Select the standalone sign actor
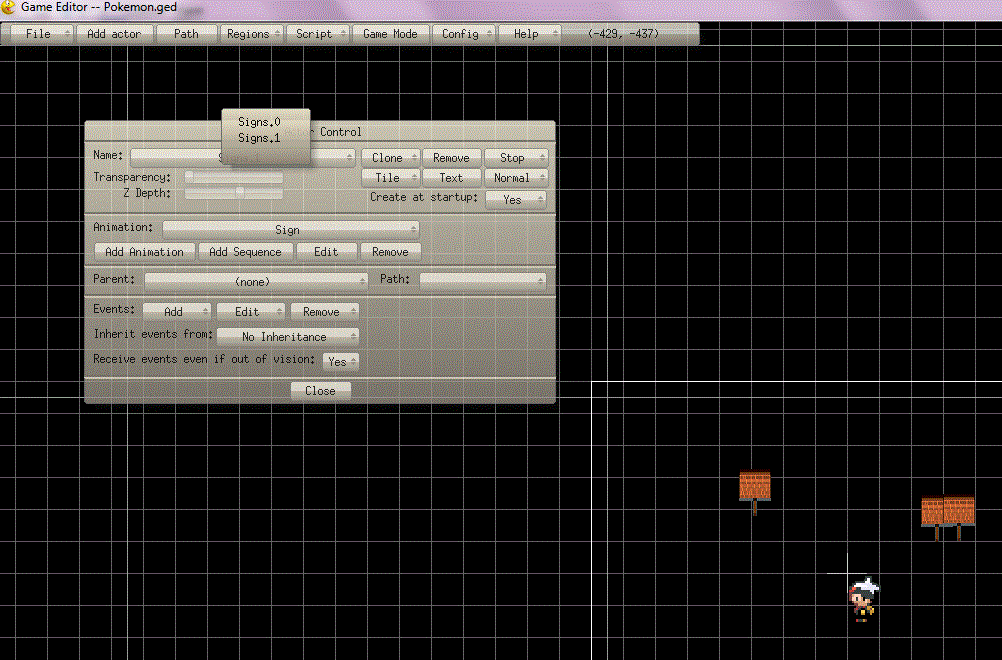Viewport: 1002px width, 660px height. pyautogui.click(x=755, y=493)
